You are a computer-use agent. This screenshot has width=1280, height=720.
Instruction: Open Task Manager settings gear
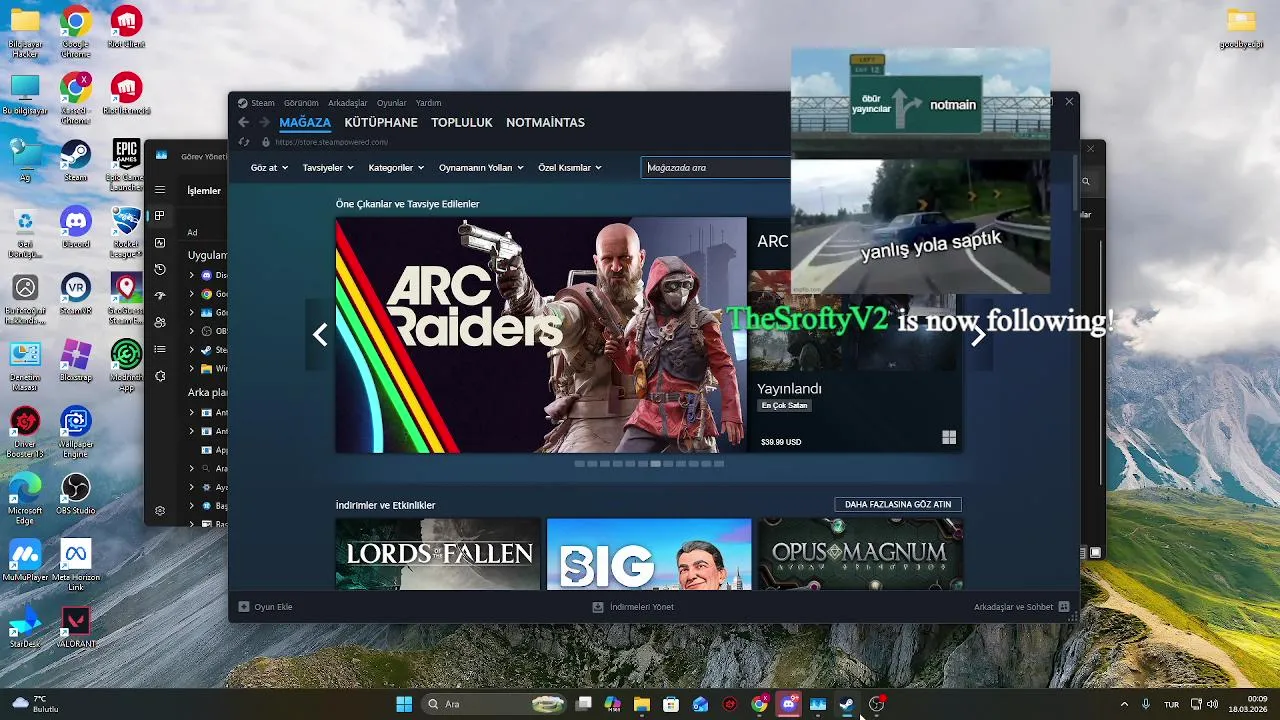160,511
